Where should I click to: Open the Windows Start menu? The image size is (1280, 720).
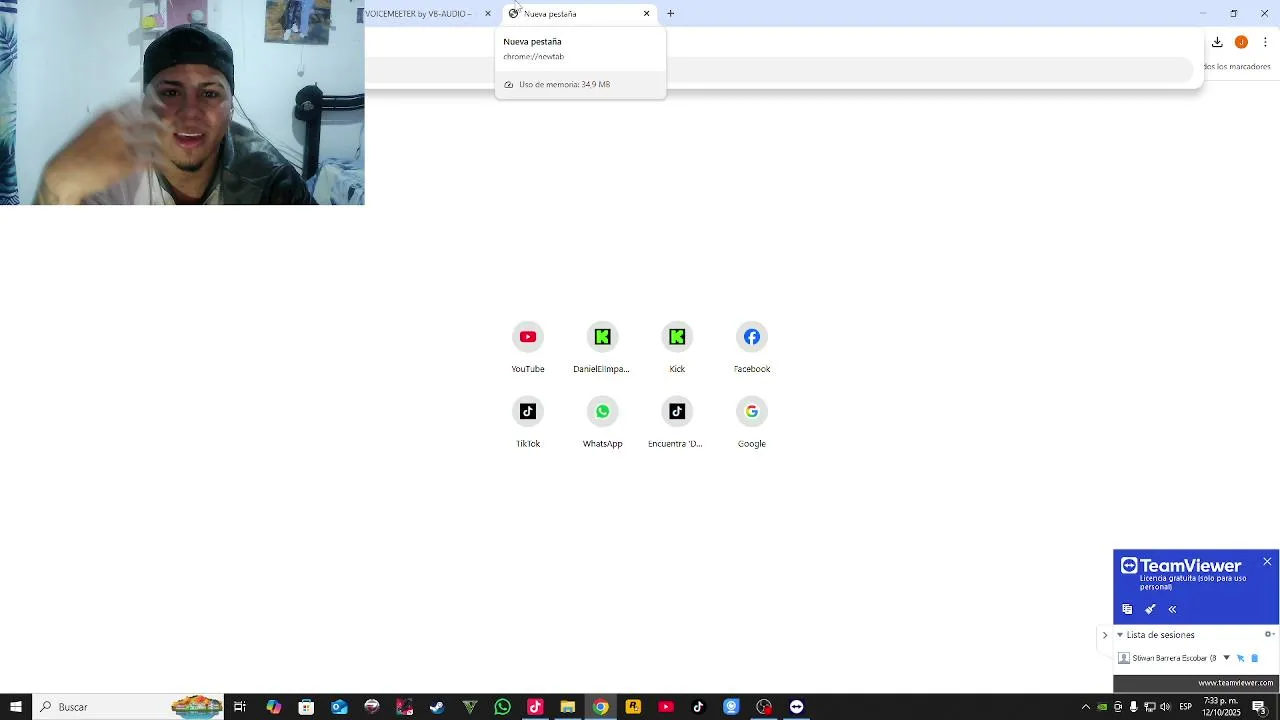[x=15, y=707]
